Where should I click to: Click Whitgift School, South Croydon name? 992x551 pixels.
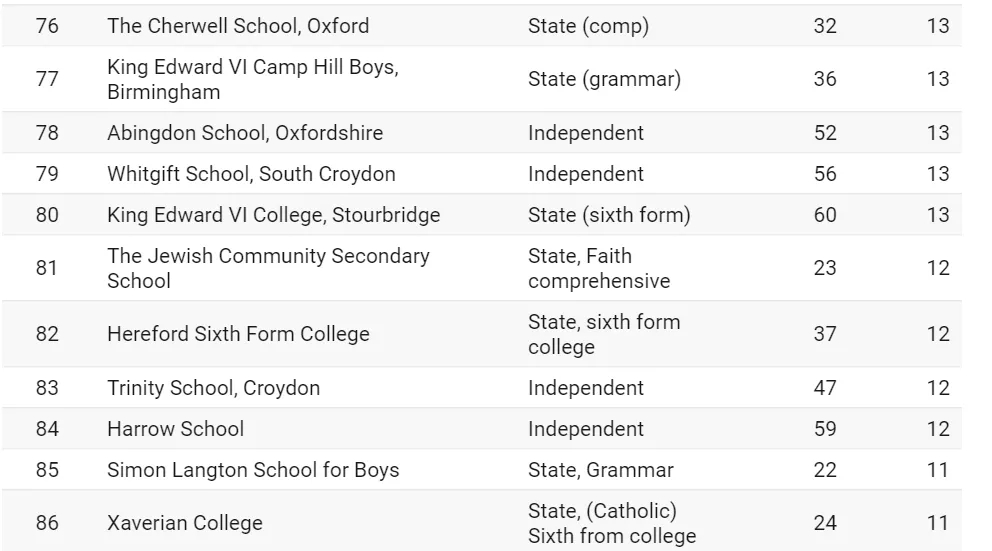coord(251,174)
